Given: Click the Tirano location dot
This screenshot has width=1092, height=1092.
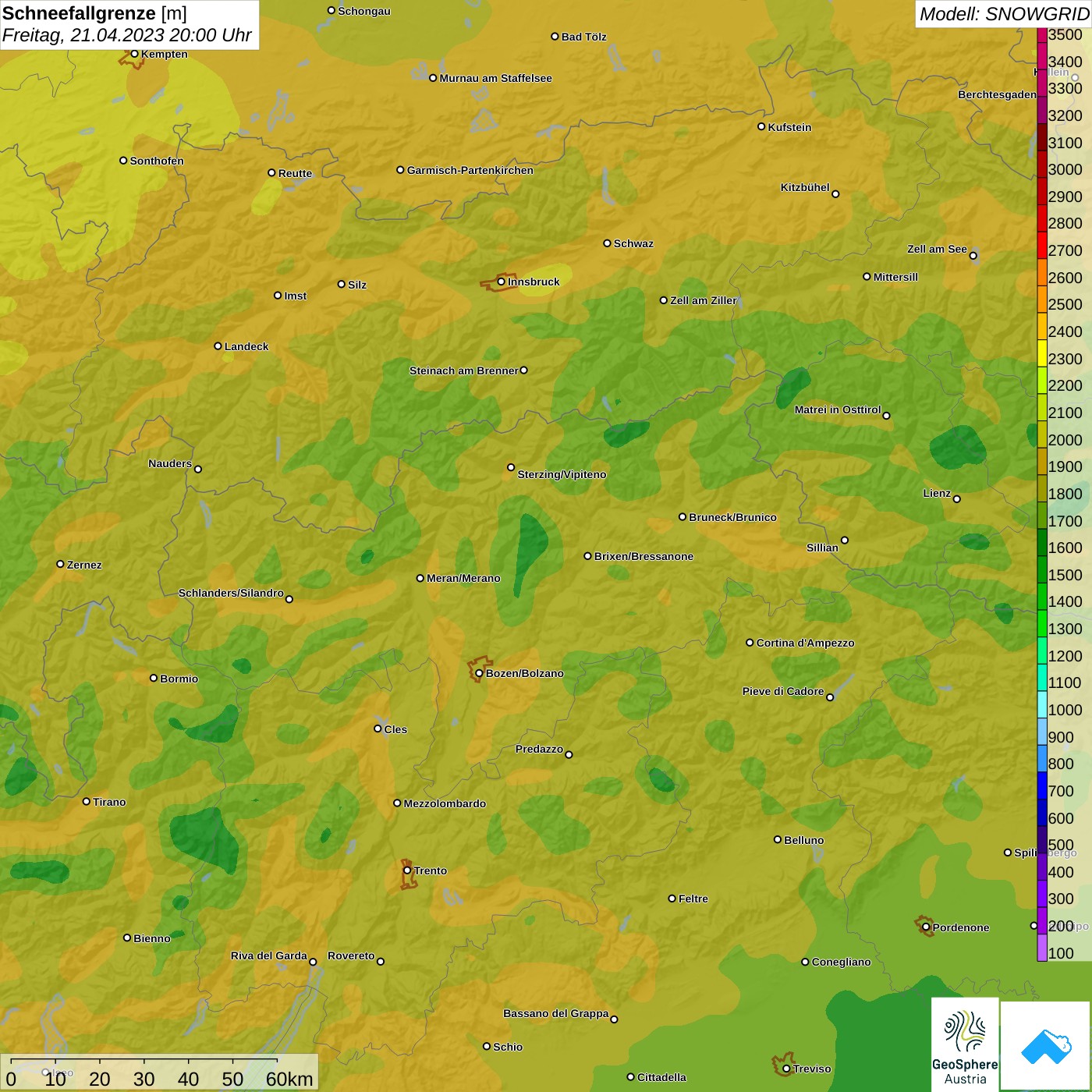Looking at the screenshot, I should [x=87, y=801].
